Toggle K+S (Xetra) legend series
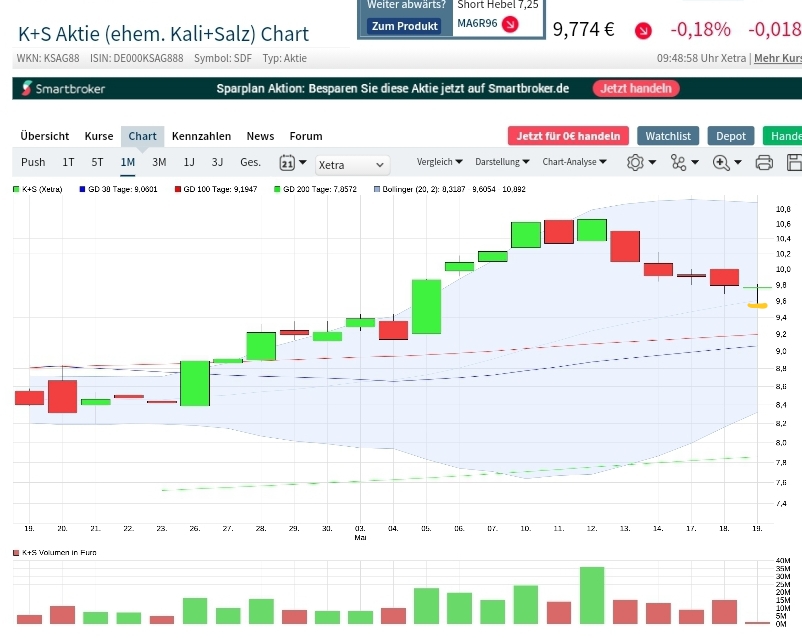The image size is (802, 638). 38,189
